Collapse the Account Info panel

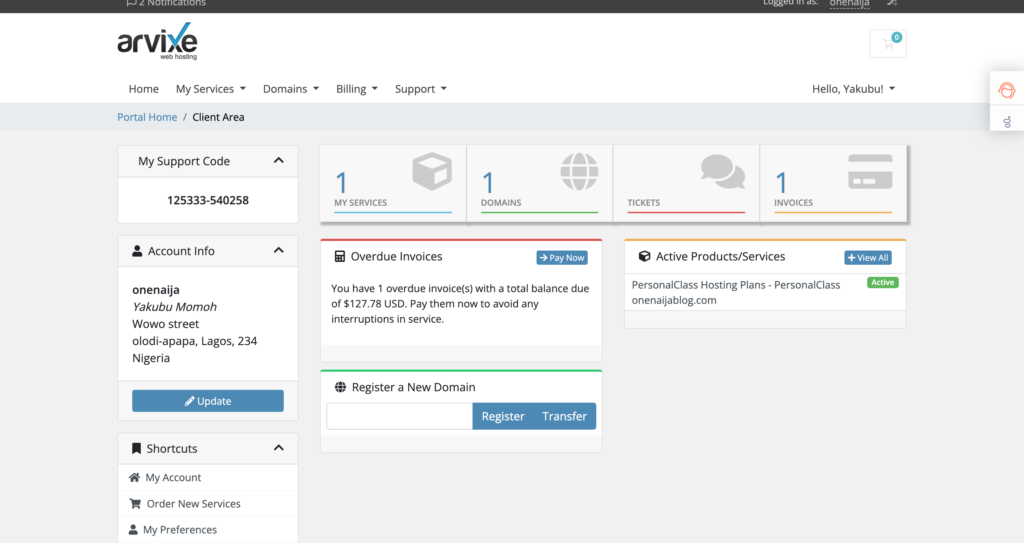click(x=279, y=251)
